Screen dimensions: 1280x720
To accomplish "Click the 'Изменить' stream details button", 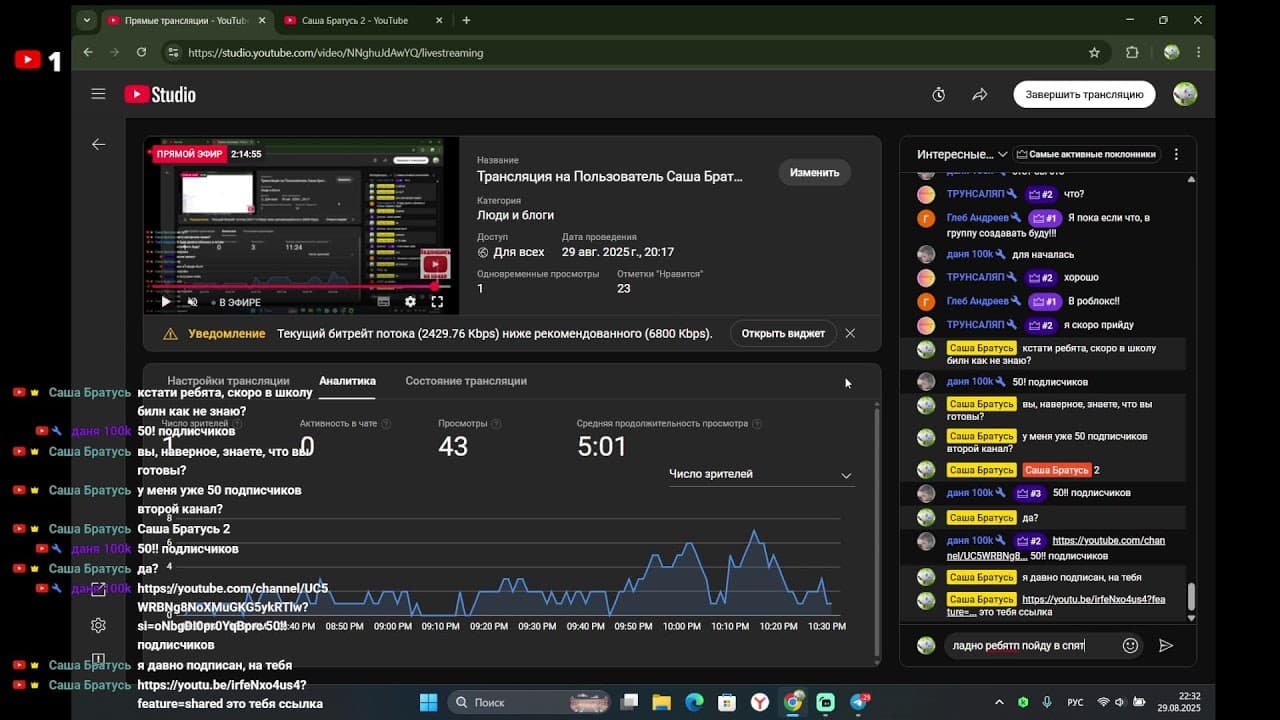I will click(814, 172).
